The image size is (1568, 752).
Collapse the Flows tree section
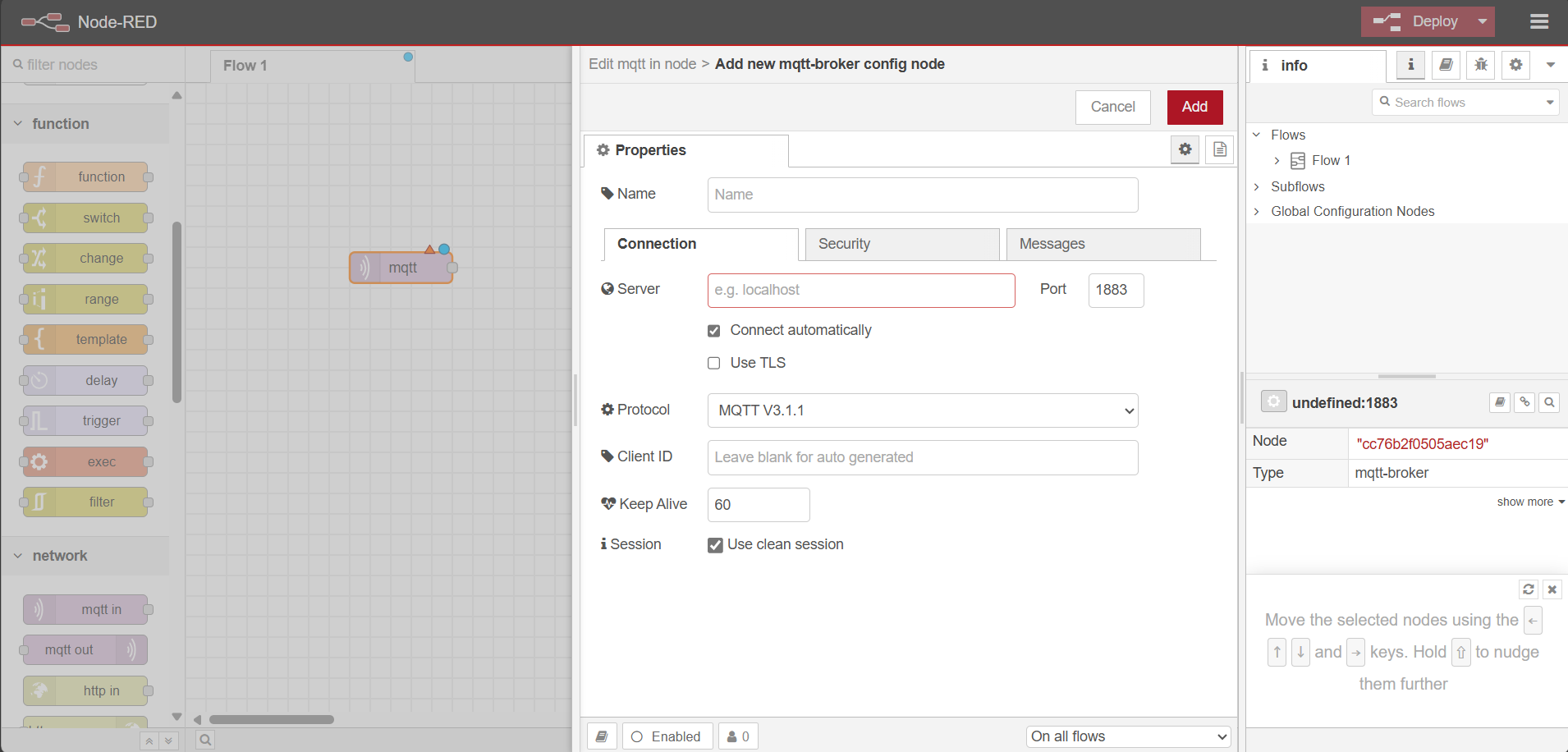tap(1256, 135)
